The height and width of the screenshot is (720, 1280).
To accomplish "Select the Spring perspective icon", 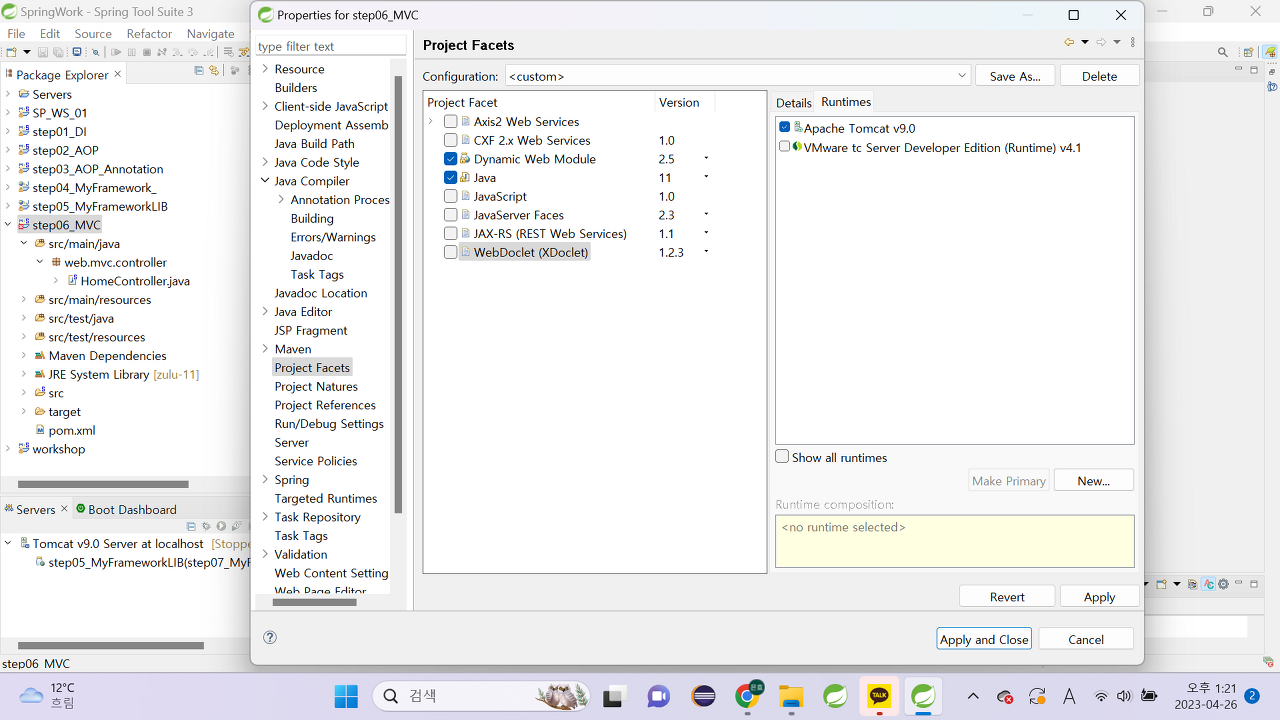I will (x=1270, y=52).
